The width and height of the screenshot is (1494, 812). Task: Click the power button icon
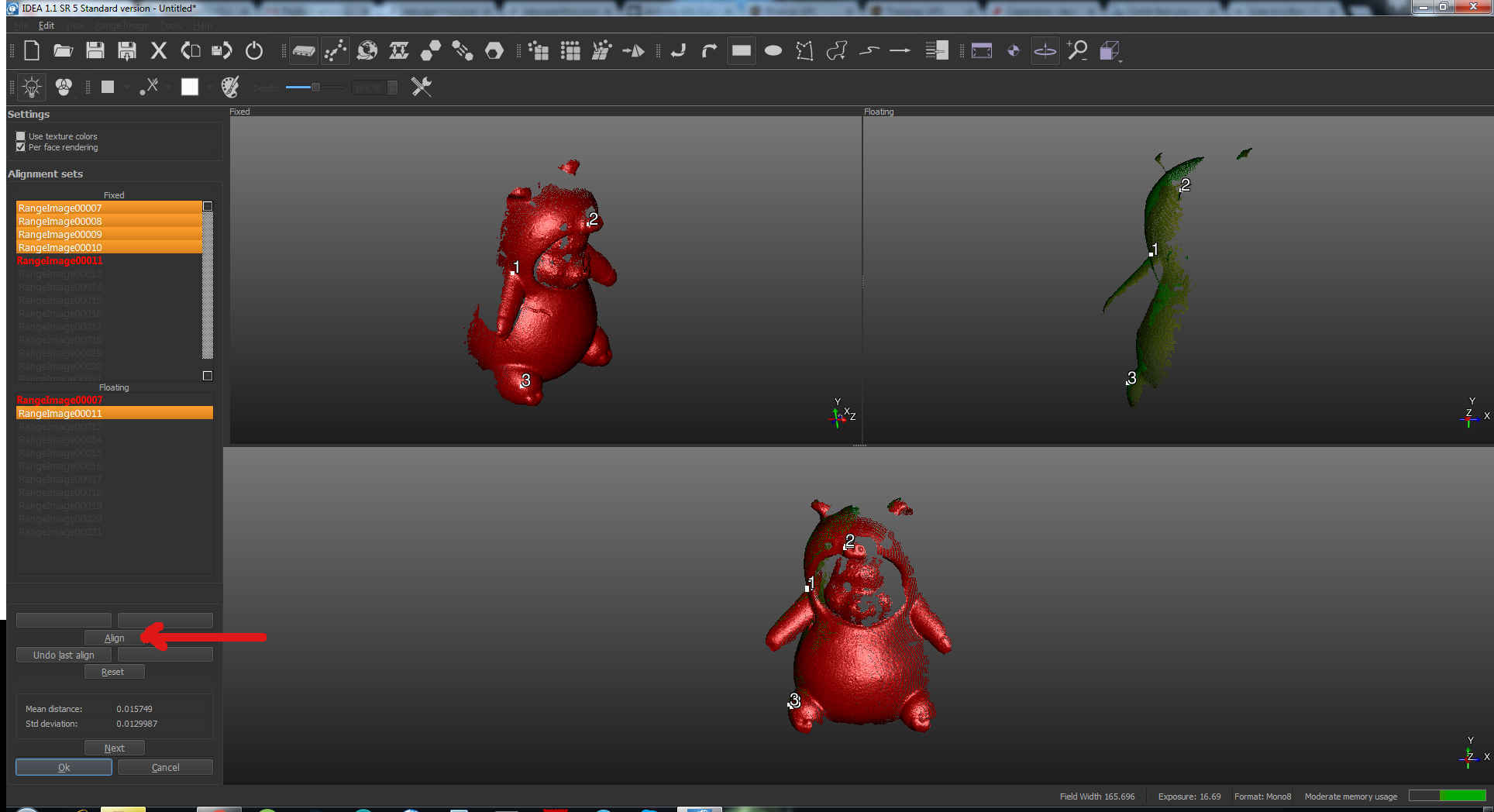click(x=254, y=51)
